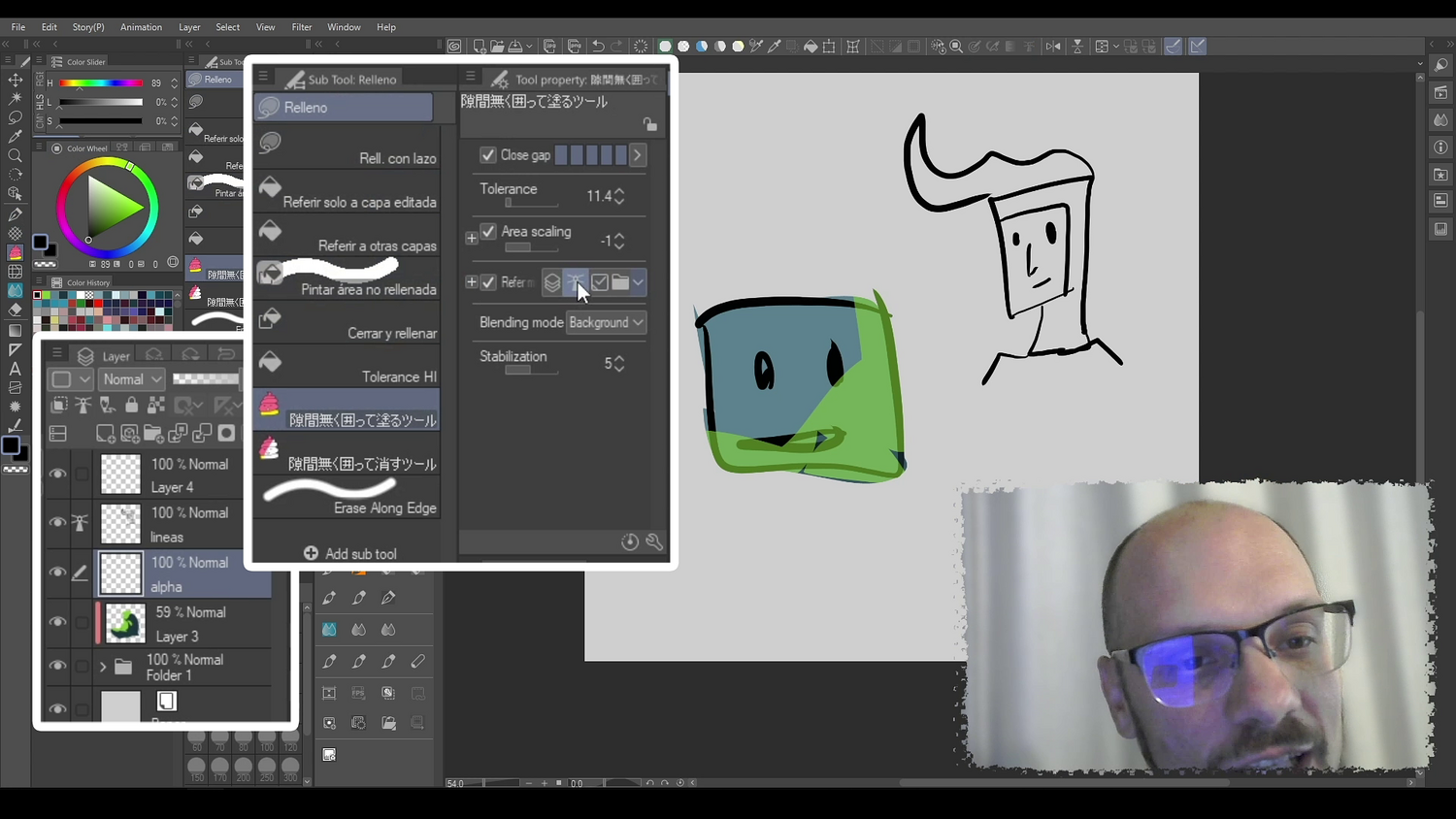Open the Window menu

(x=344, y=27)
